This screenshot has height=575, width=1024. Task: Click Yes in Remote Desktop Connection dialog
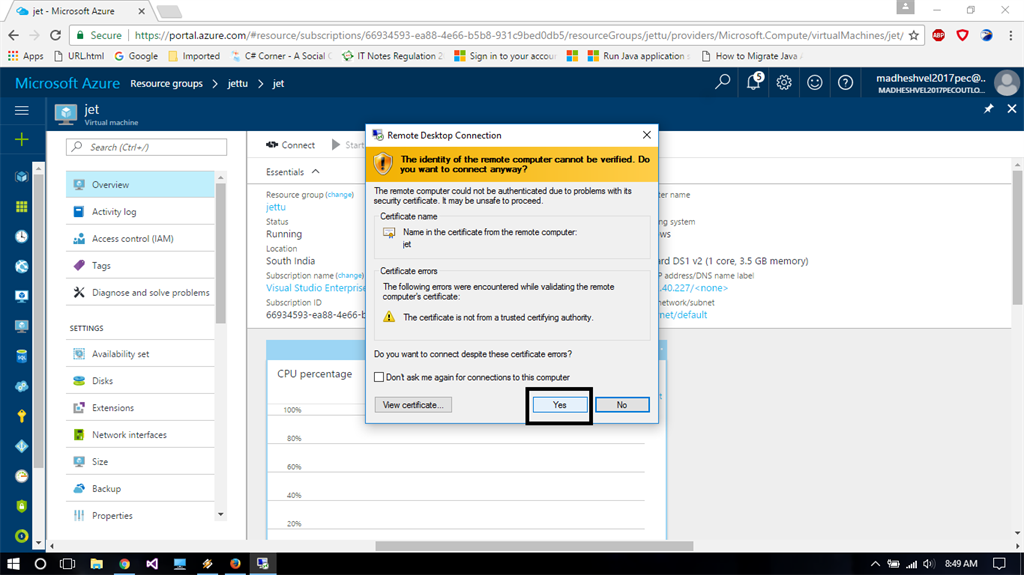pos(560,405)
